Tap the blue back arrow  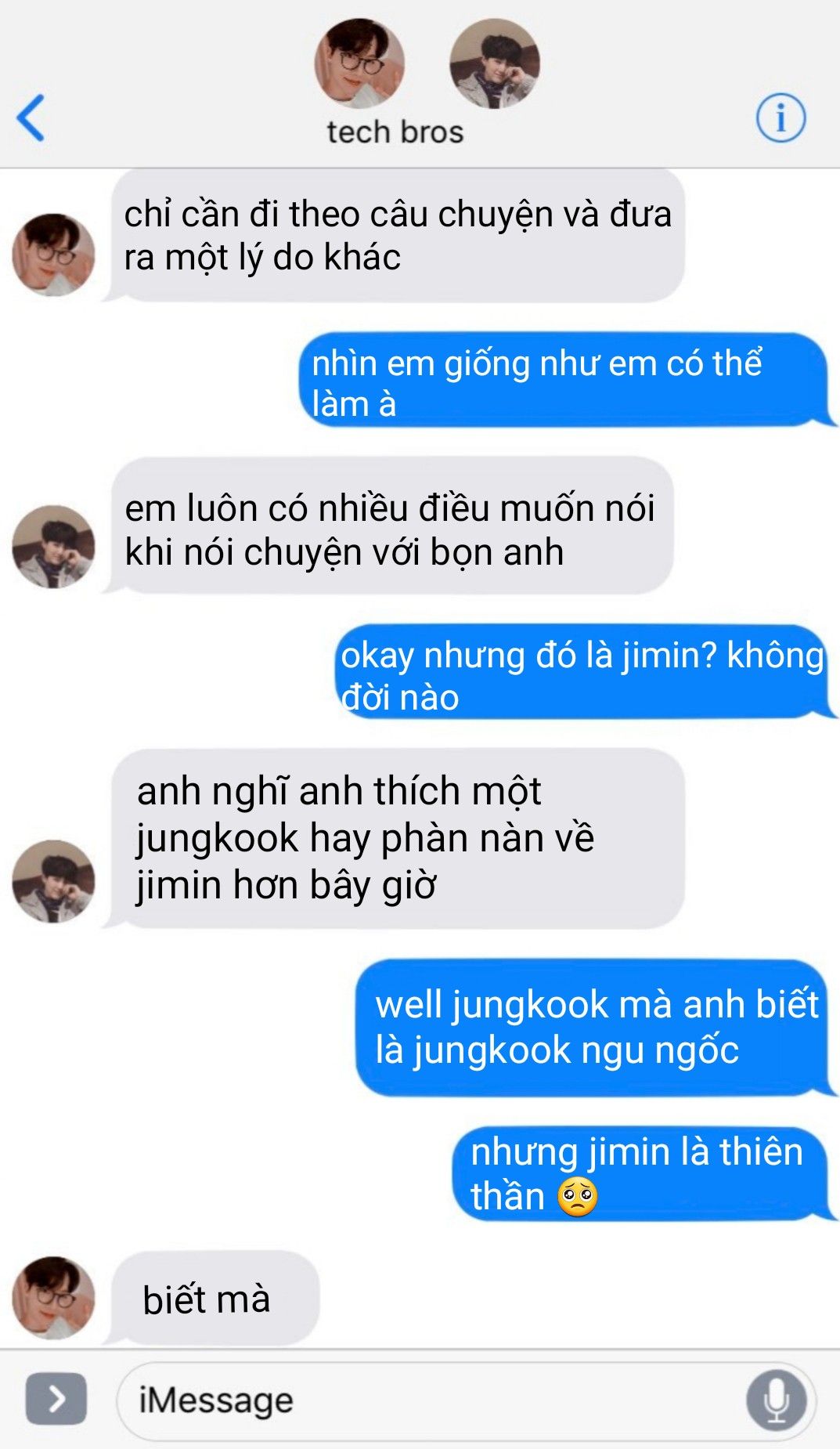coord(31,117)
